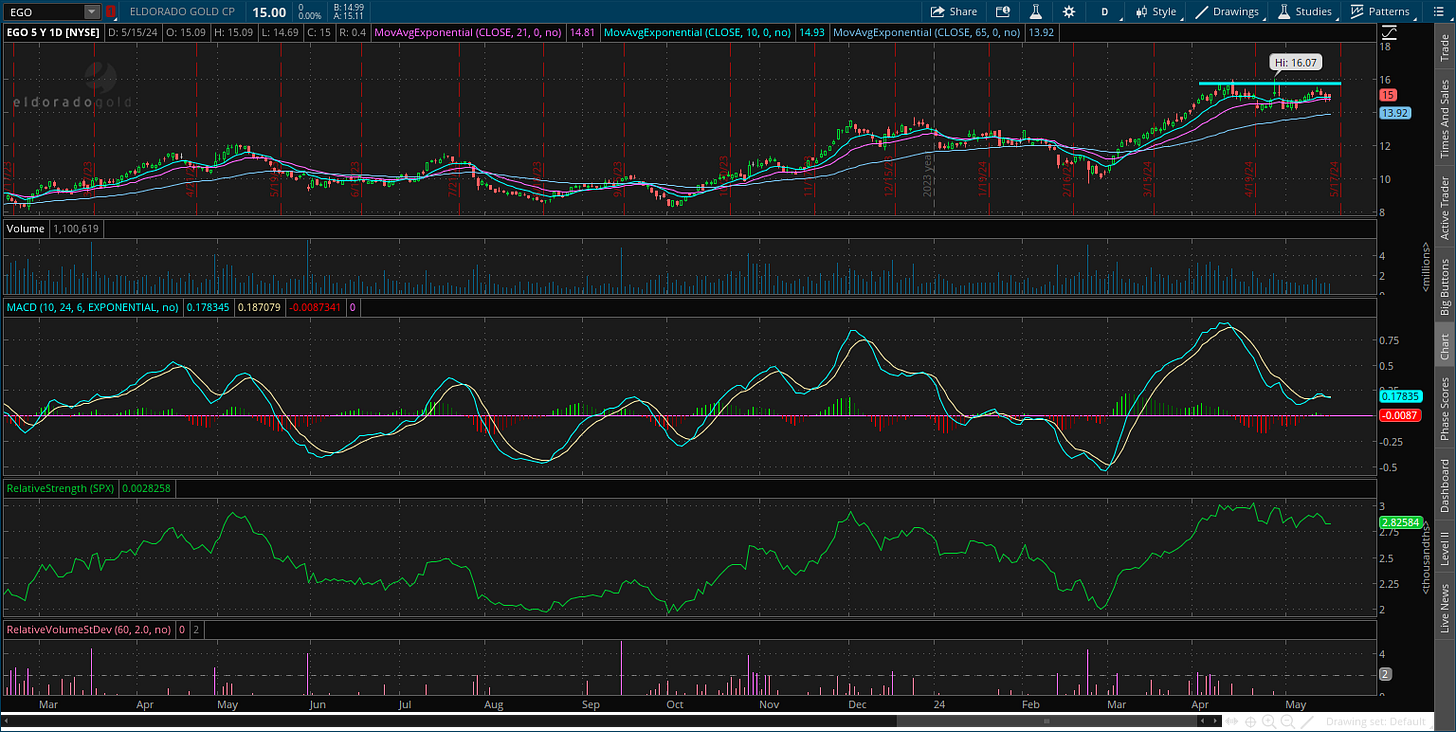Open the Drawings menu
Image resolution: width=1456 pixels, height=732 pixels.
coord(1228,12)
